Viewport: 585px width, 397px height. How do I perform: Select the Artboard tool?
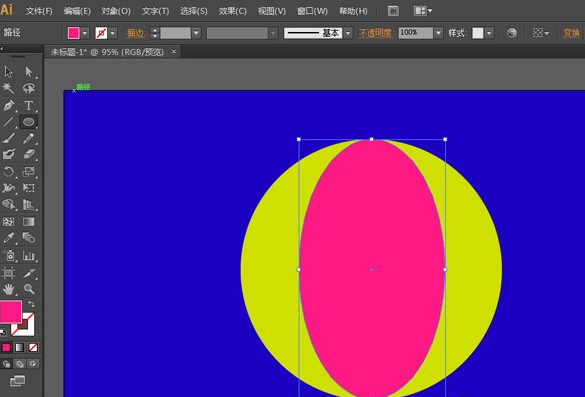[x=9, y=273]
